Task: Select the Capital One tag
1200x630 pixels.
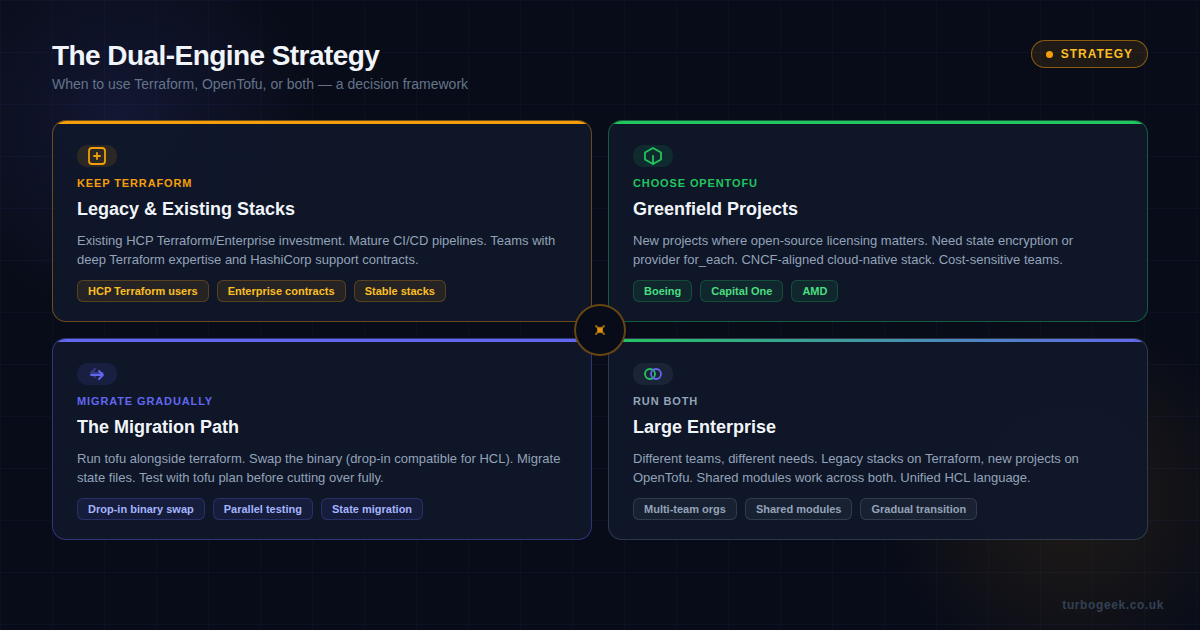Action: 741,291
